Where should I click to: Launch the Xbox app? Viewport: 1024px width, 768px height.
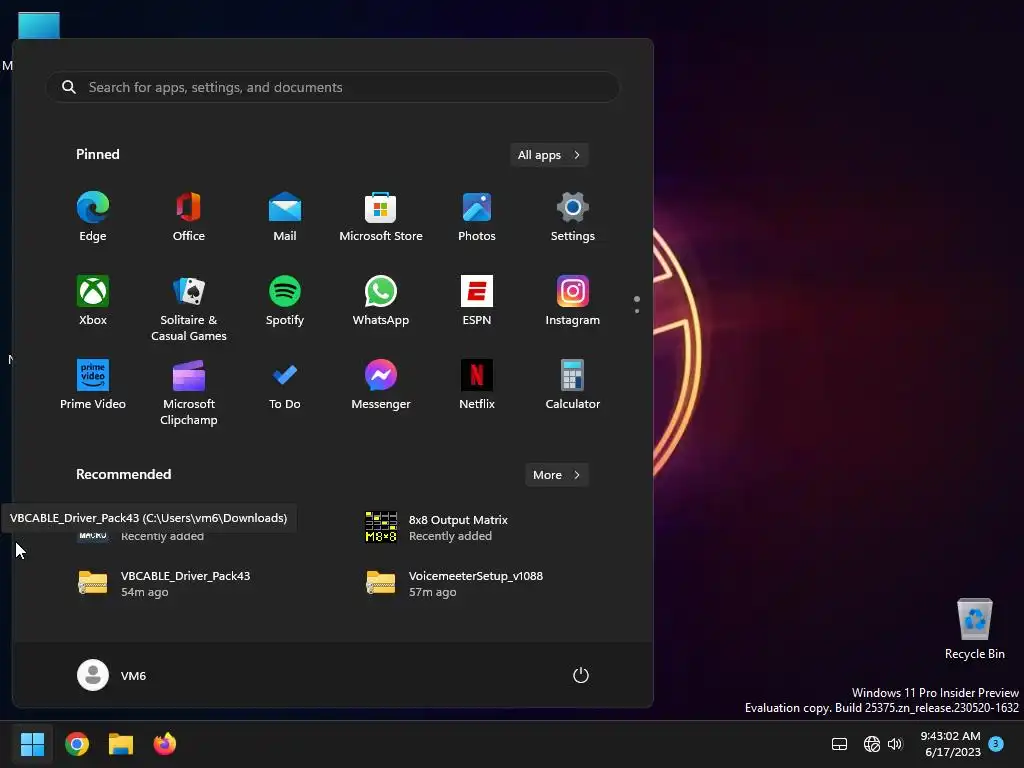(x=93, y=301)
